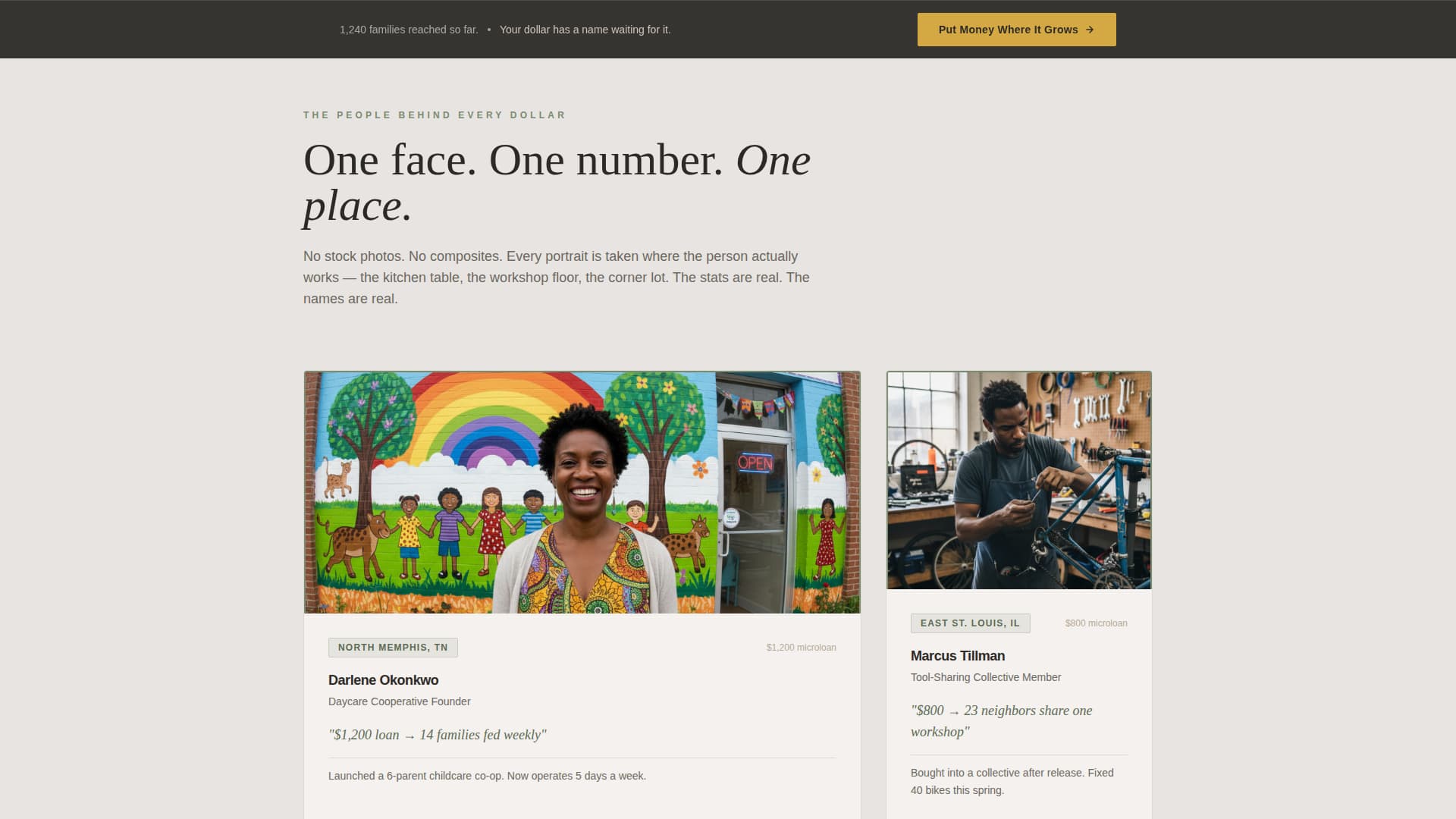Click the 1,240 families reached counter
This screenshot has width=1456, height=819.
point(409,30)
